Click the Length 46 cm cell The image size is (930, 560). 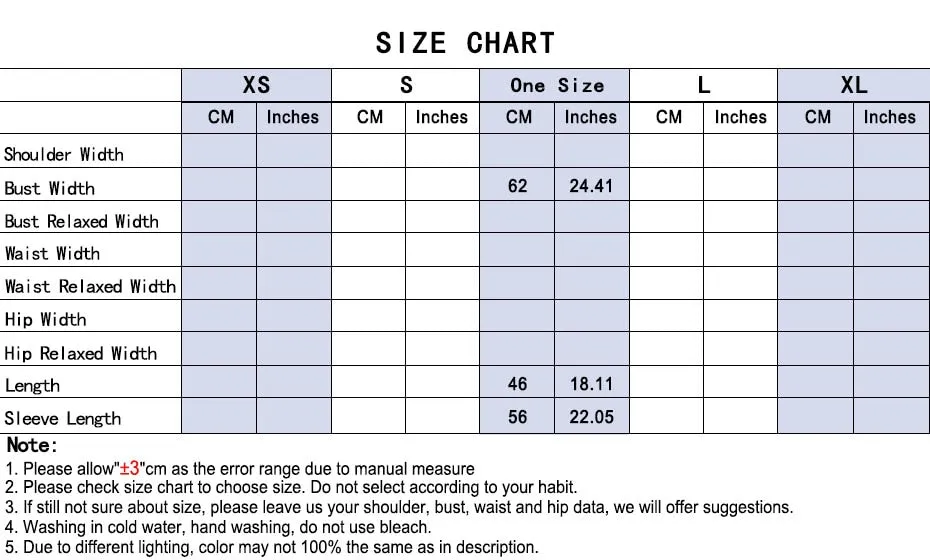coord(517,383)
